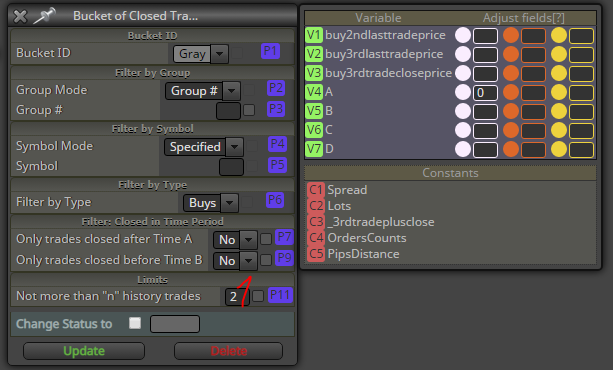Viewport: 613px width, 370px height.
Task: Toggle checkbox for closed before Time B
Action: tap(266, 260)
